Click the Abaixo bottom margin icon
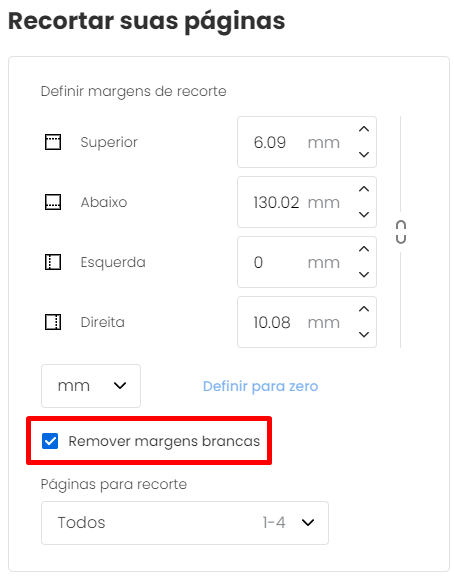The image size is (454, 577). coord(53,202)
